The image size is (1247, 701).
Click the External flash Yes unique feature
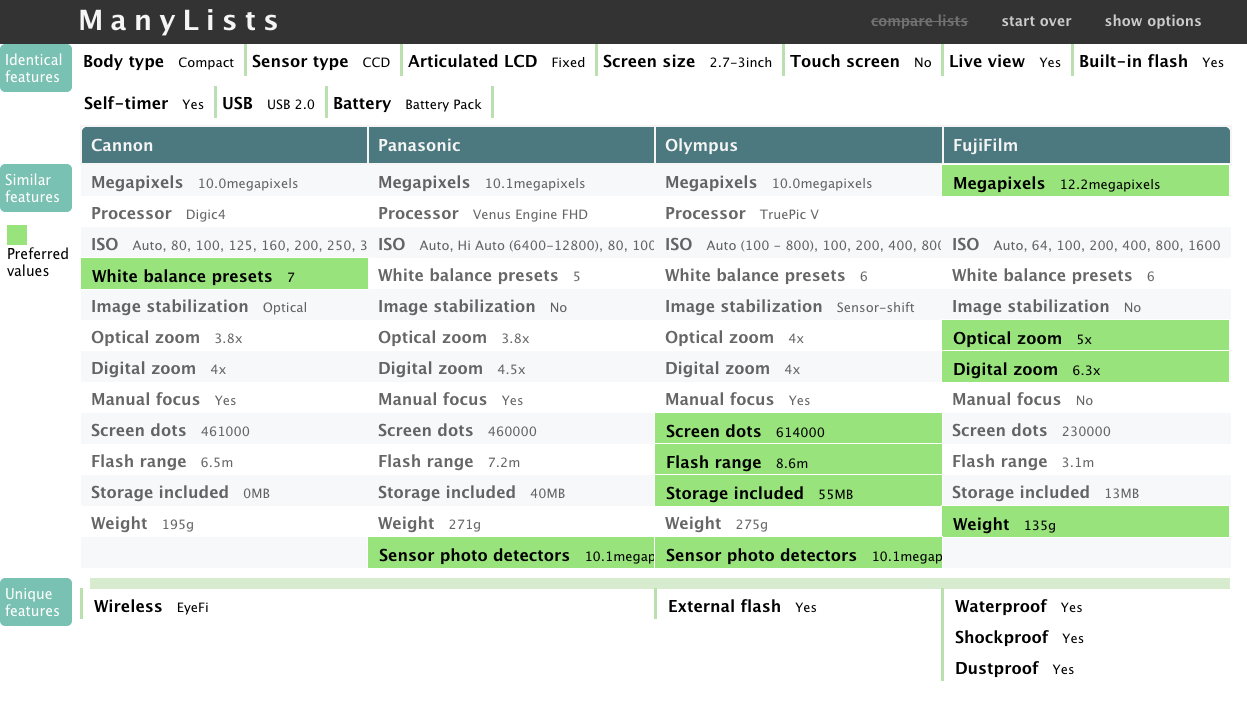[x=742, y=607]
